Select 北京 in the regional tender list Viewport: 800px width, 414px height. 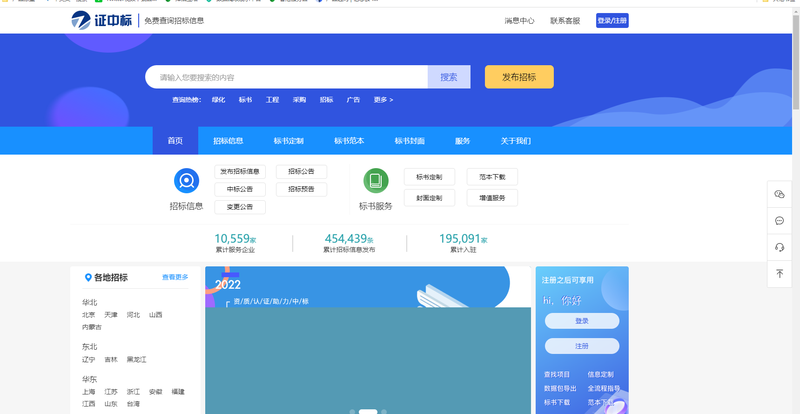pyautogui.click(x=89, y=314)
